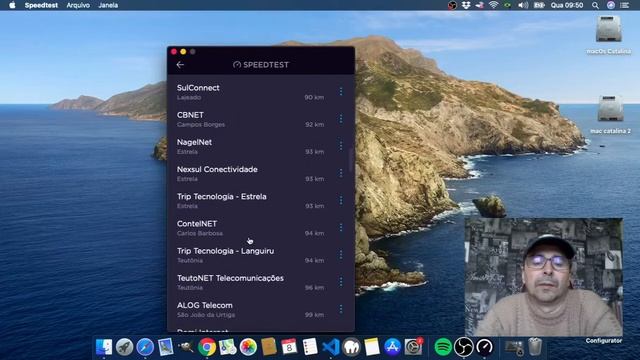Open options dots for ContelNET server

pos(341,227)
